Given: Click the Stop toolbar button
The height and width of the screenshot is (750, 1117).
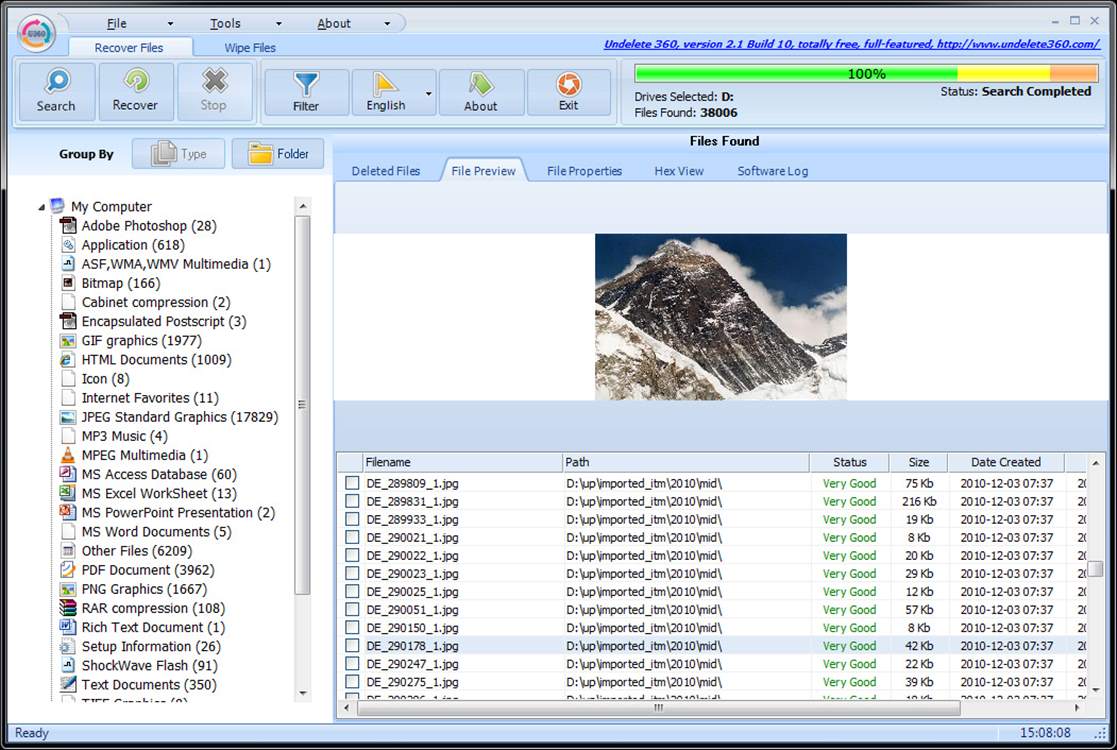Looking at the screenshot, I should [214, 91].
